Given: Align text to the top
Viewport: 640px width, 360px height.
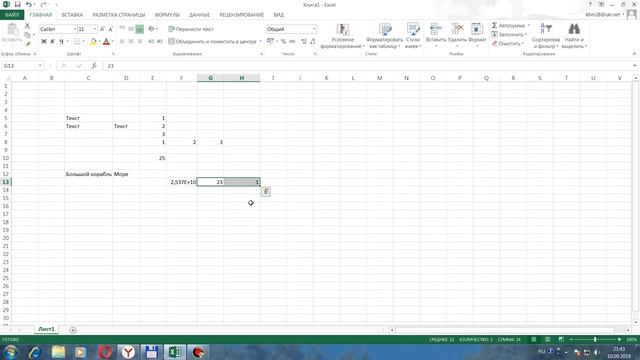Looking at the screenshot, I should [x=122, y=29].
